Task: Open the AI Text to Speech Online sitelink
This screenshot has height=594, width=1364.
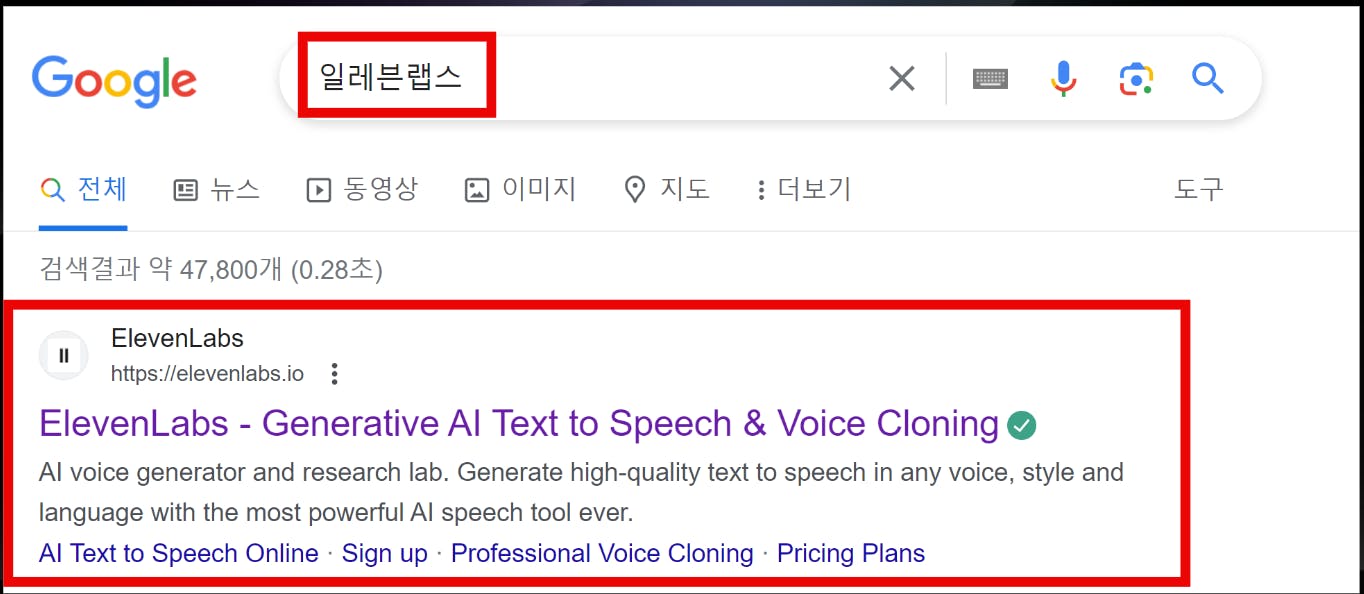Action: pyautogui.click(x=179, y=553)
